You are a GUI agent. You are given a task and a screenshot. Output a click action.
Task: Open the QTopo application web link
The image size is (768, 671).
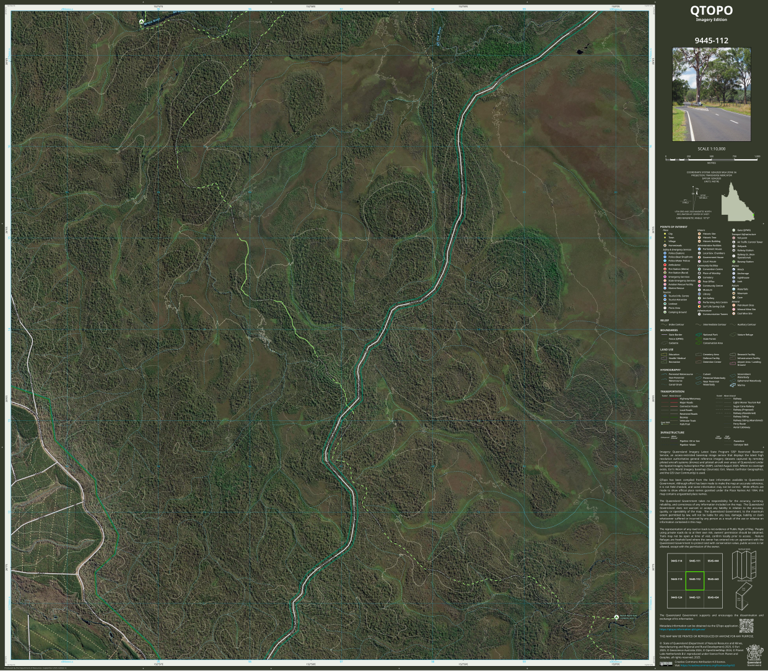coord(682,629)
